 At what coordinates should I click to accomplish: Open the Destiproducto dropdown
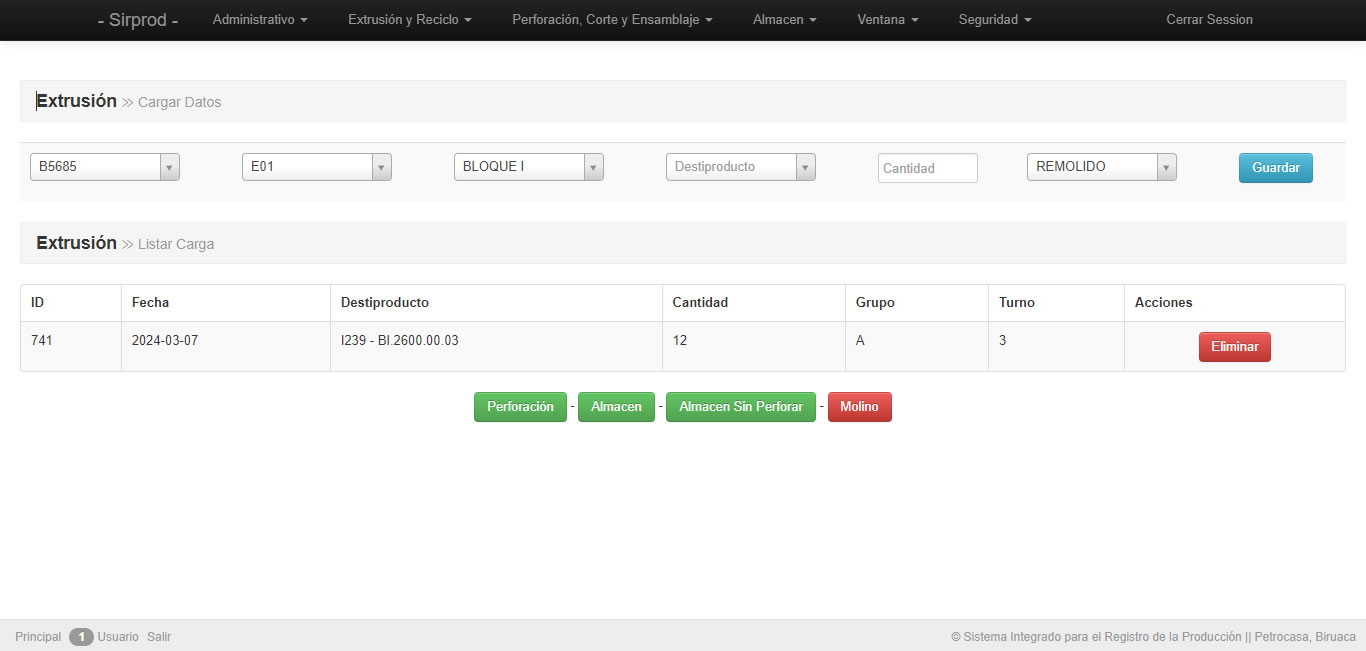coord(741,167)
